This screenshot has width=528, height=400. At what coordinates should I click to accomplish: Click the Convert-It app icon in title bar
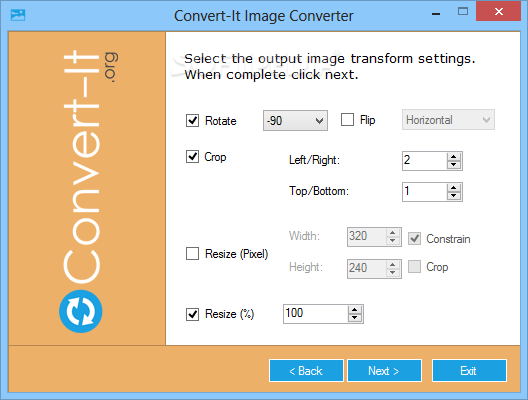(x=18, y=15)
